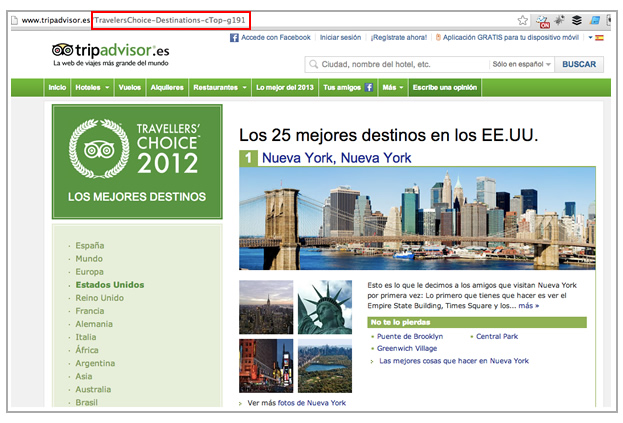This screenshot has width=623, height=423.
Task: Click the layers extension icon in browser toolbar
Action: point(577,19)
